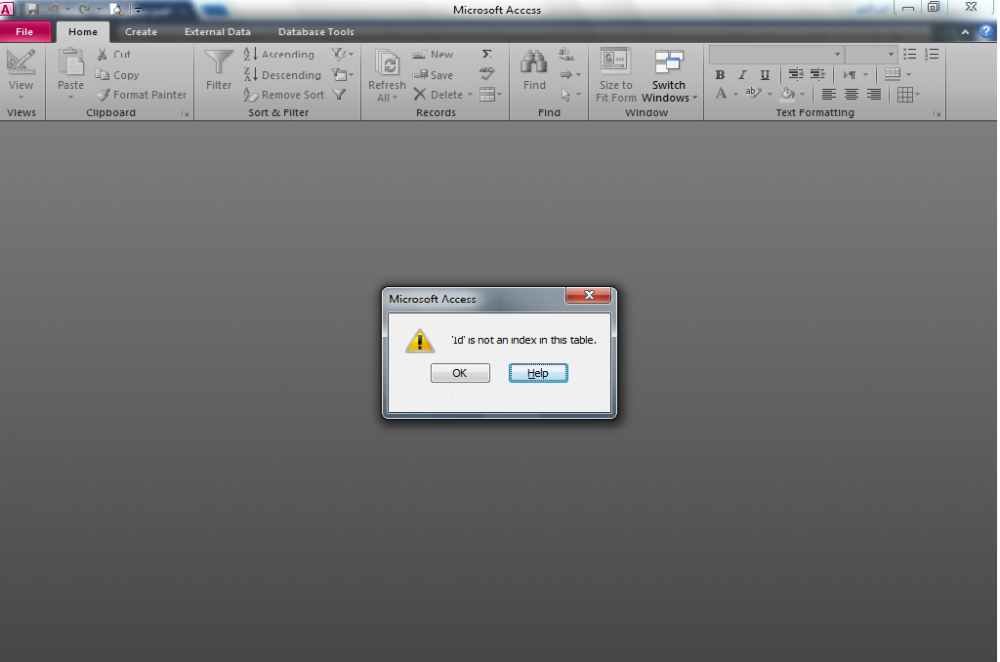Image resolution: width=1000 pixels, height=662 pixels.
Task: Open the Select pointer dropdown
Action: [x=571, y=95]
